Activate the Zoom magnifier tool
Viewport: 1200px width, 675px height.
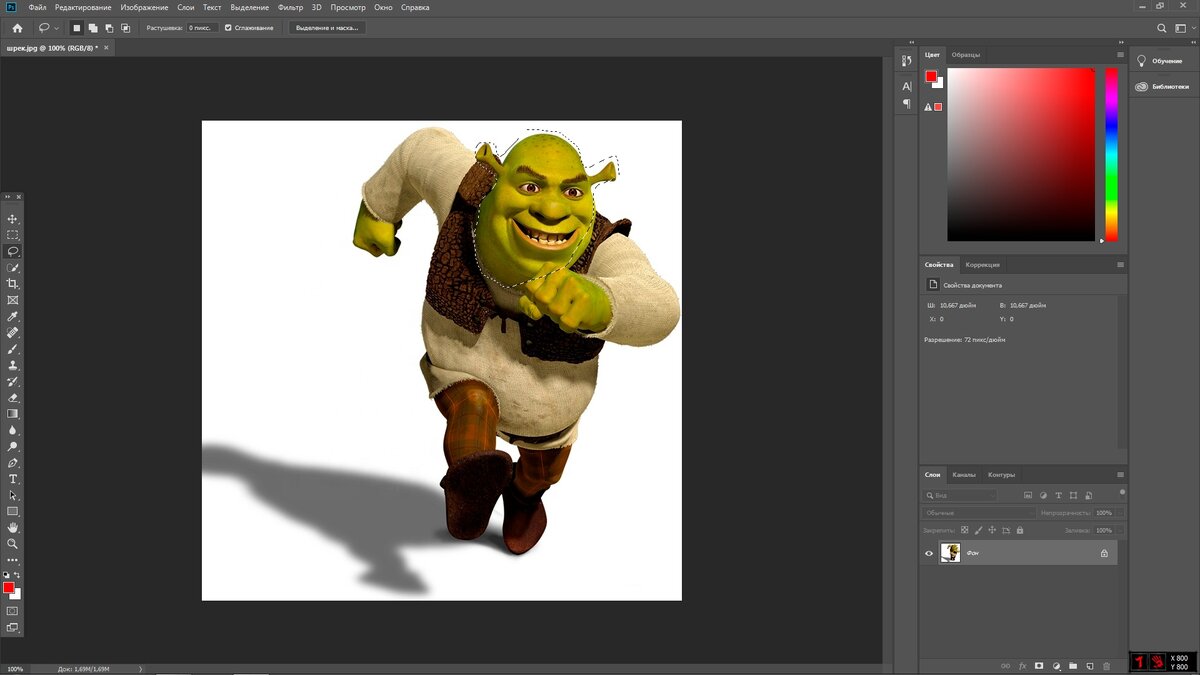click(13, 544)
